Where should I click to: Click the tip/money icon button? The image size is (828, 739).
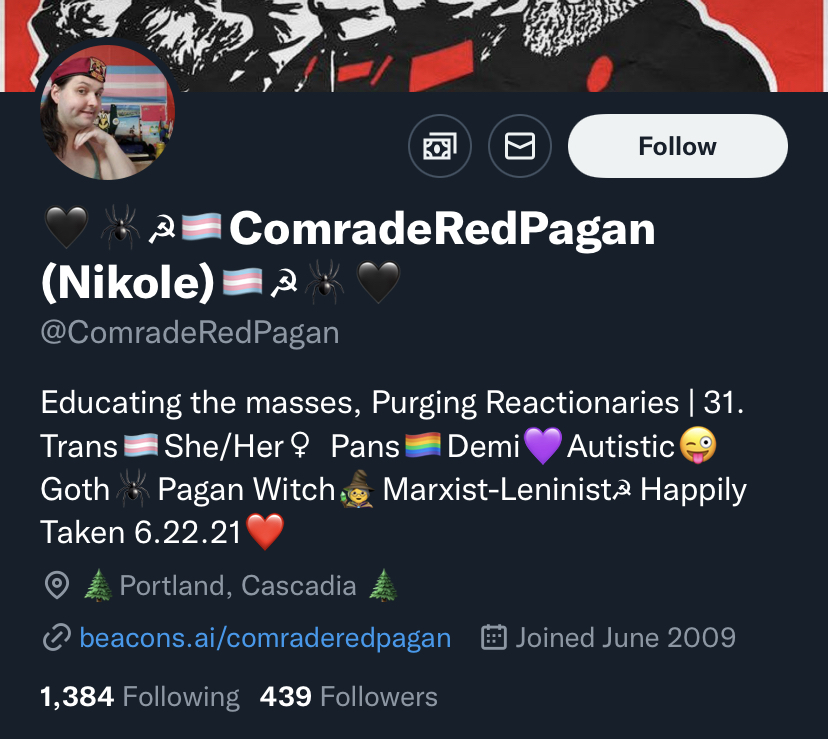coord(439,146)
